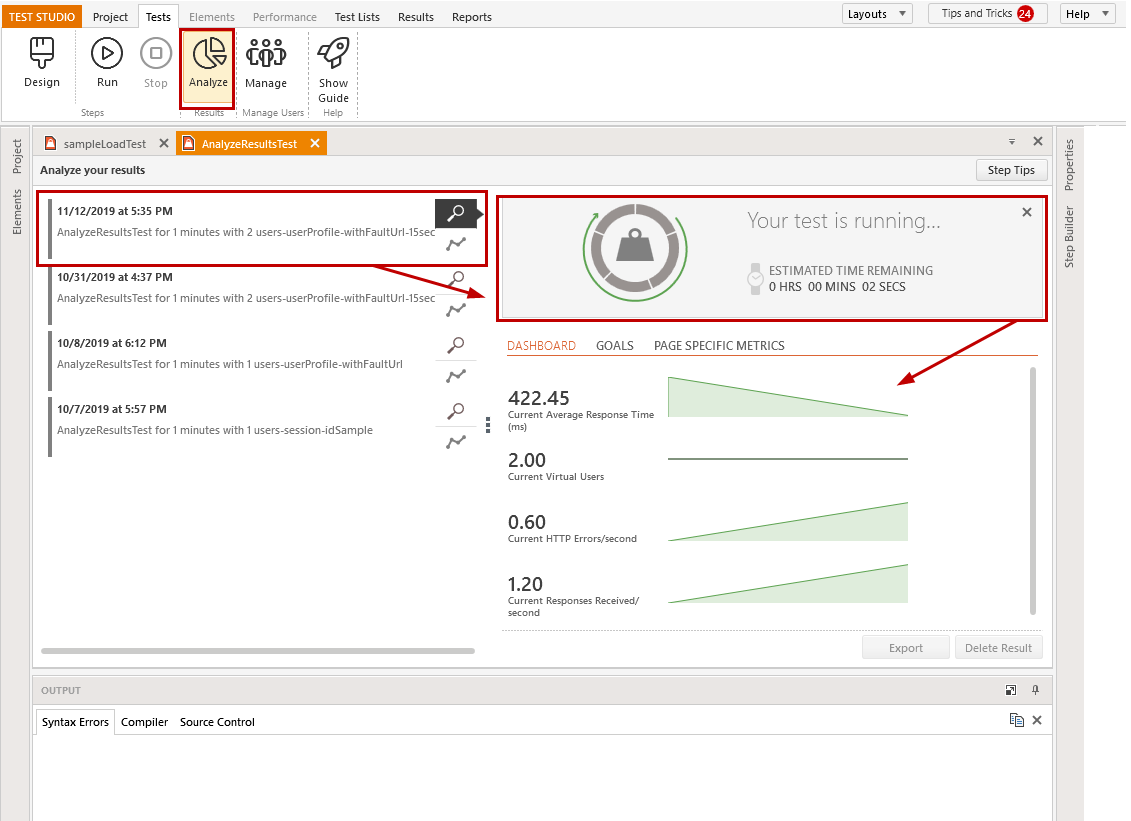Select the 11/12/2019 at 5:35 PM result
1131x821 pixels.
click(242, 228)
